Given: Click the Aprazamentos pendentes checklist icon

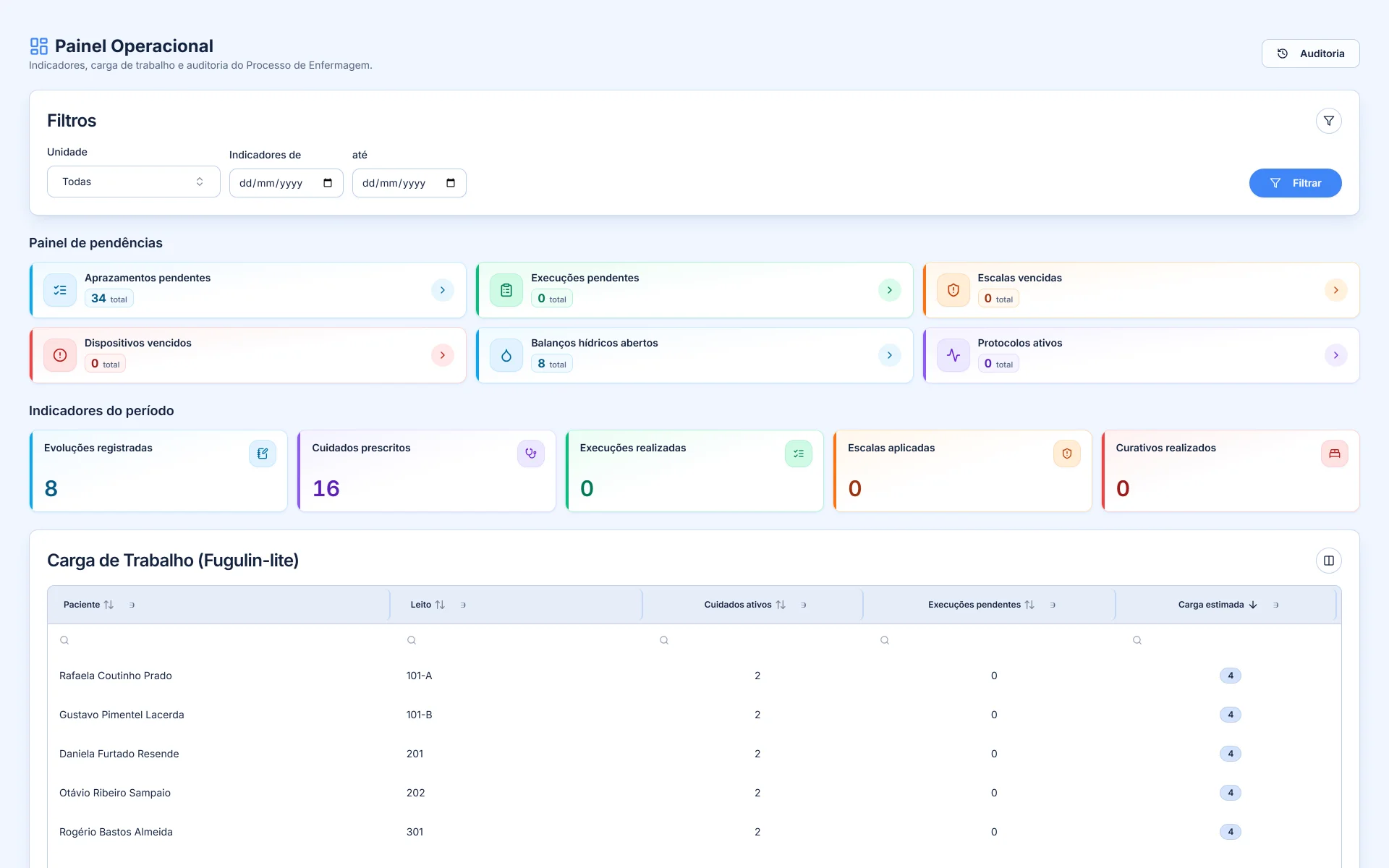Looking at the screenshot, I should 60,290.
